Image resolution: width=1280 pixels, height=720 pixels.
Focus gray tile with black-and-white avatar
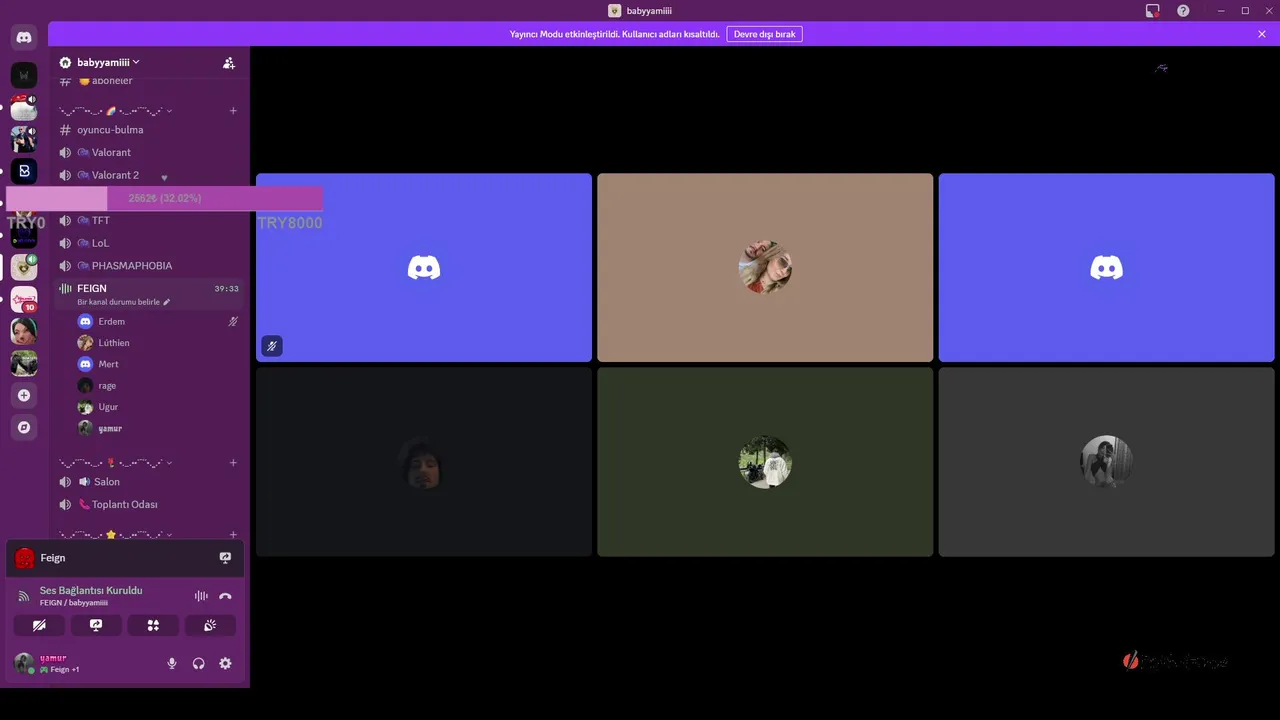tap(1106, 462)
